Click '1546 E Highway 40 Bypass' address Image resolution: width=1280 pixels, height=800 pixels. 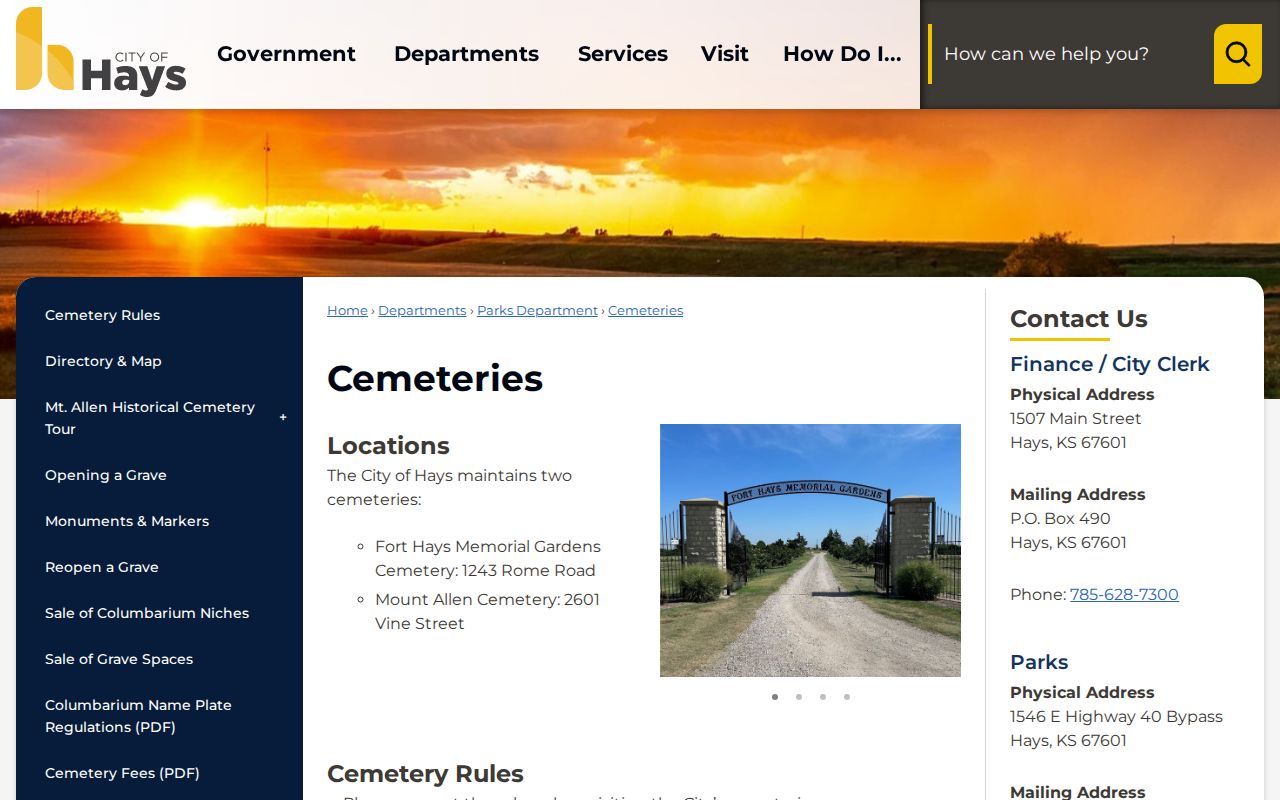(x=1116, y=716)
